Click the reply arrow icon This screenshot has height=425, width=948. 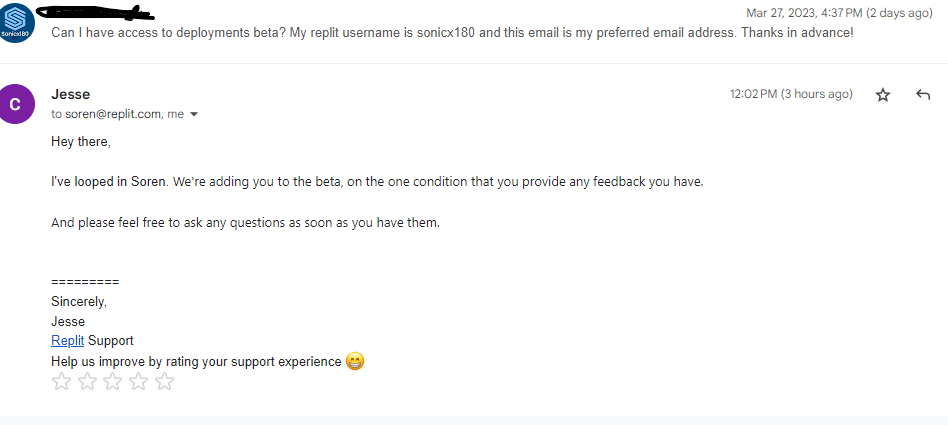point(923,95)
